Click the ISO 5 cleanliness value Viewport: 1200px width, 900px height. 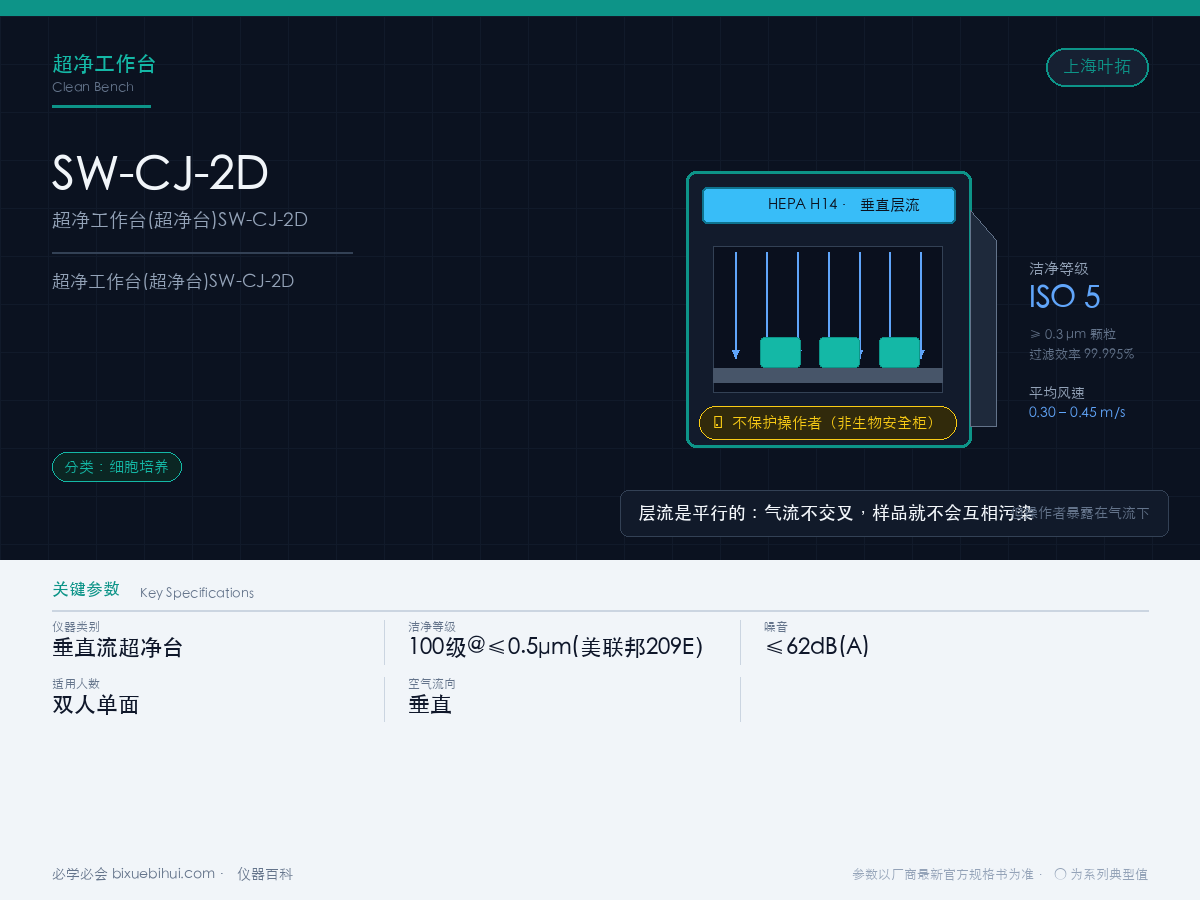pyautogui.click(x=1065, y=296)
